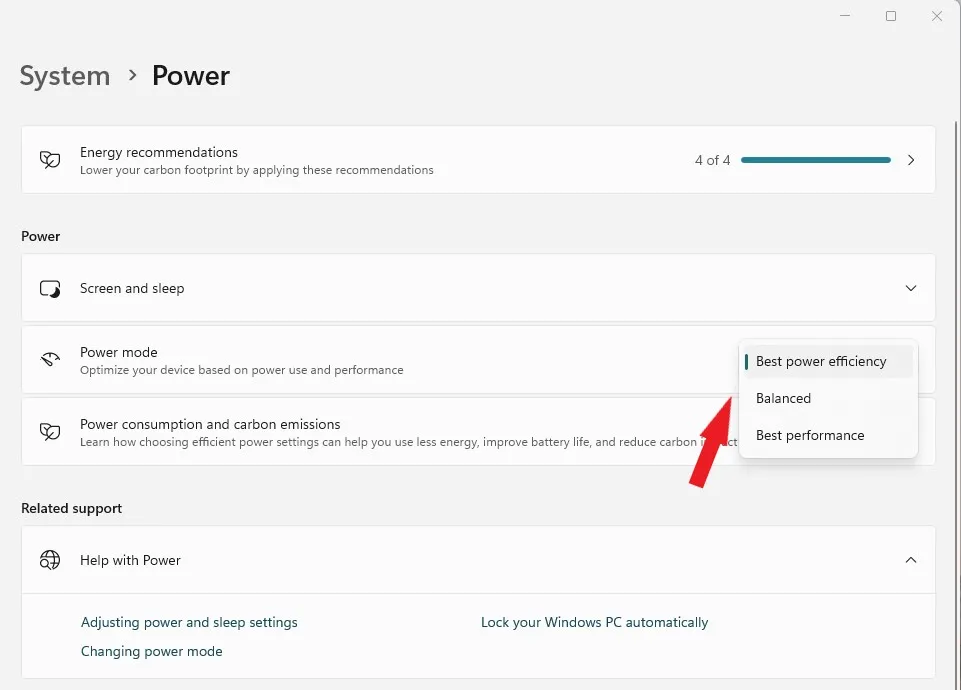Choose Balanced power mode
This screenshot has width=961, height=690.
(784, 398)
